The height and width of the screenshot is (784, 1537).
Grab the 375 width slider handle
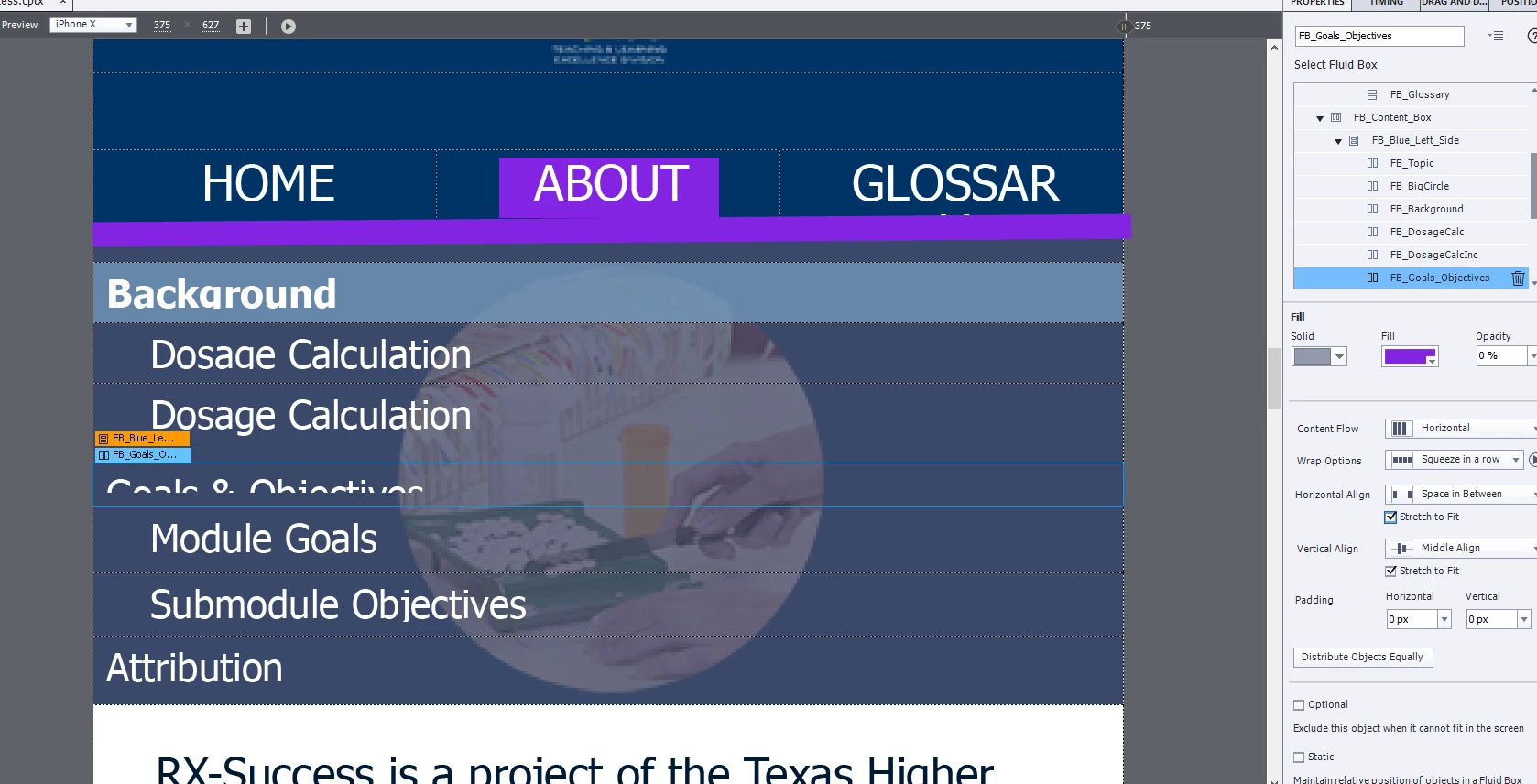1125,26
